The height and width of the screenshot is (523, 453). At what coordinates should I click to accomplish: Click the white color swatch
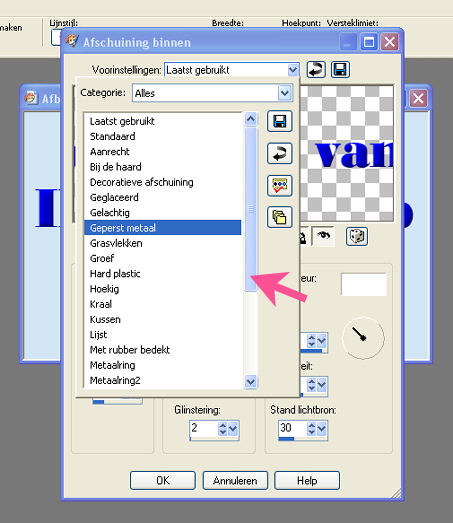point(364,284)
